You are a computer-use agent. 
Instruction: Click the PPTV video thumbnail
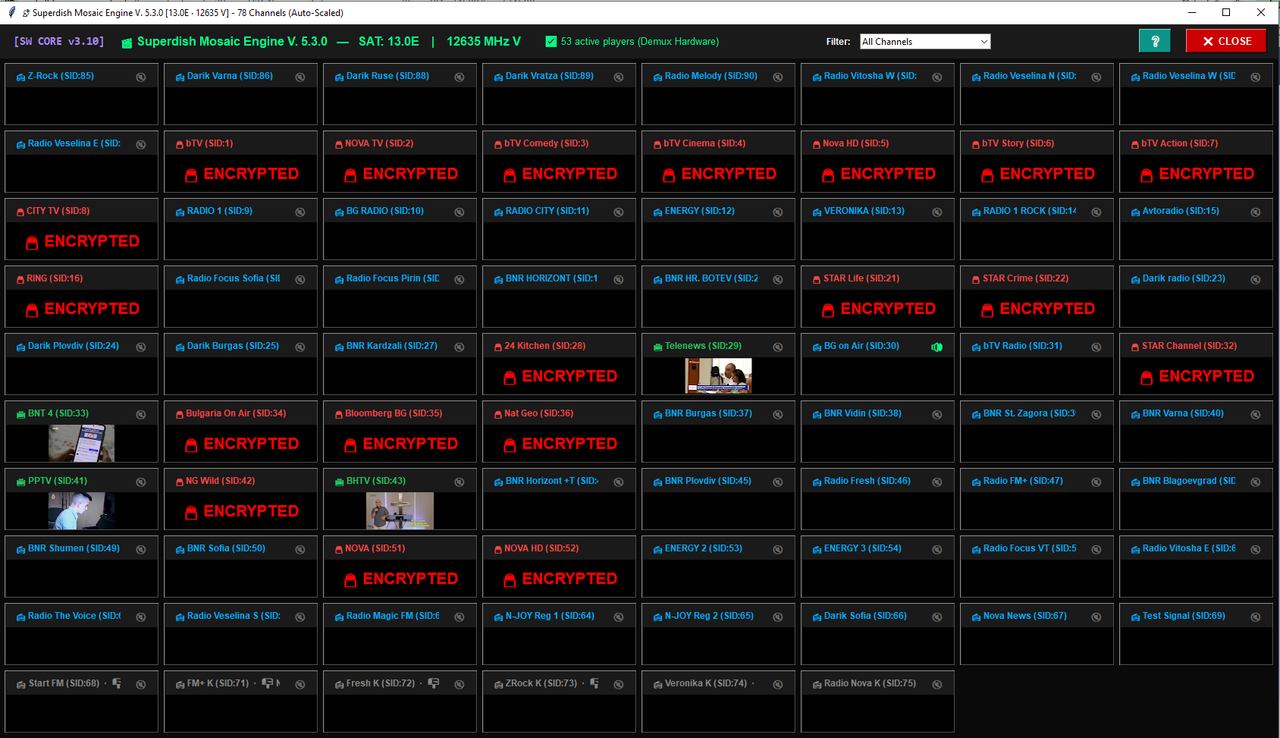(81, 510)
